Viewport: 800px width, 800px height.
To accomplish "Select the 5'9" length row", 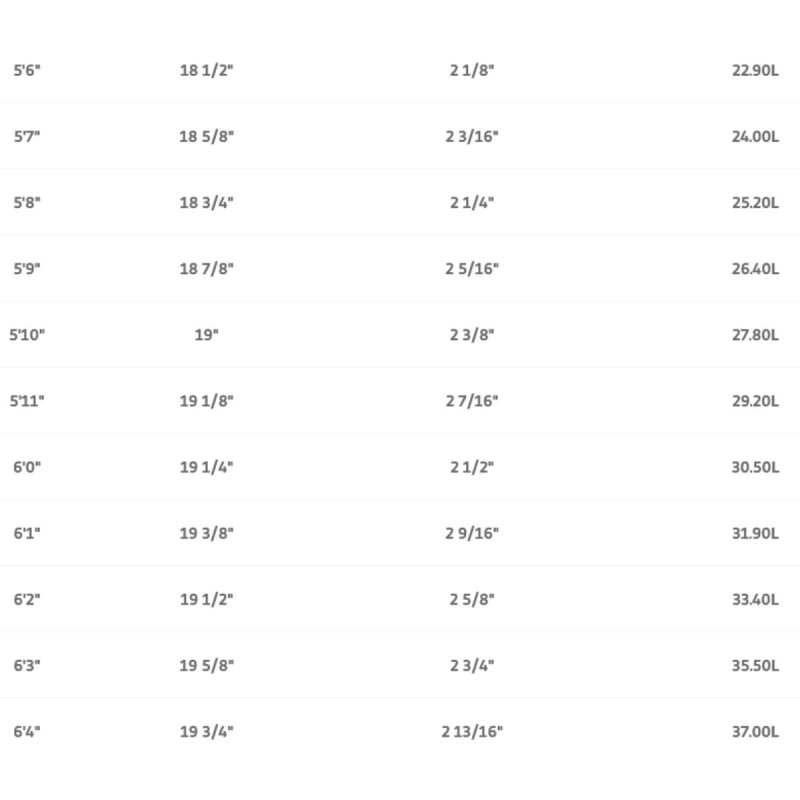I will pyautogui.click(x=27, y=268).
